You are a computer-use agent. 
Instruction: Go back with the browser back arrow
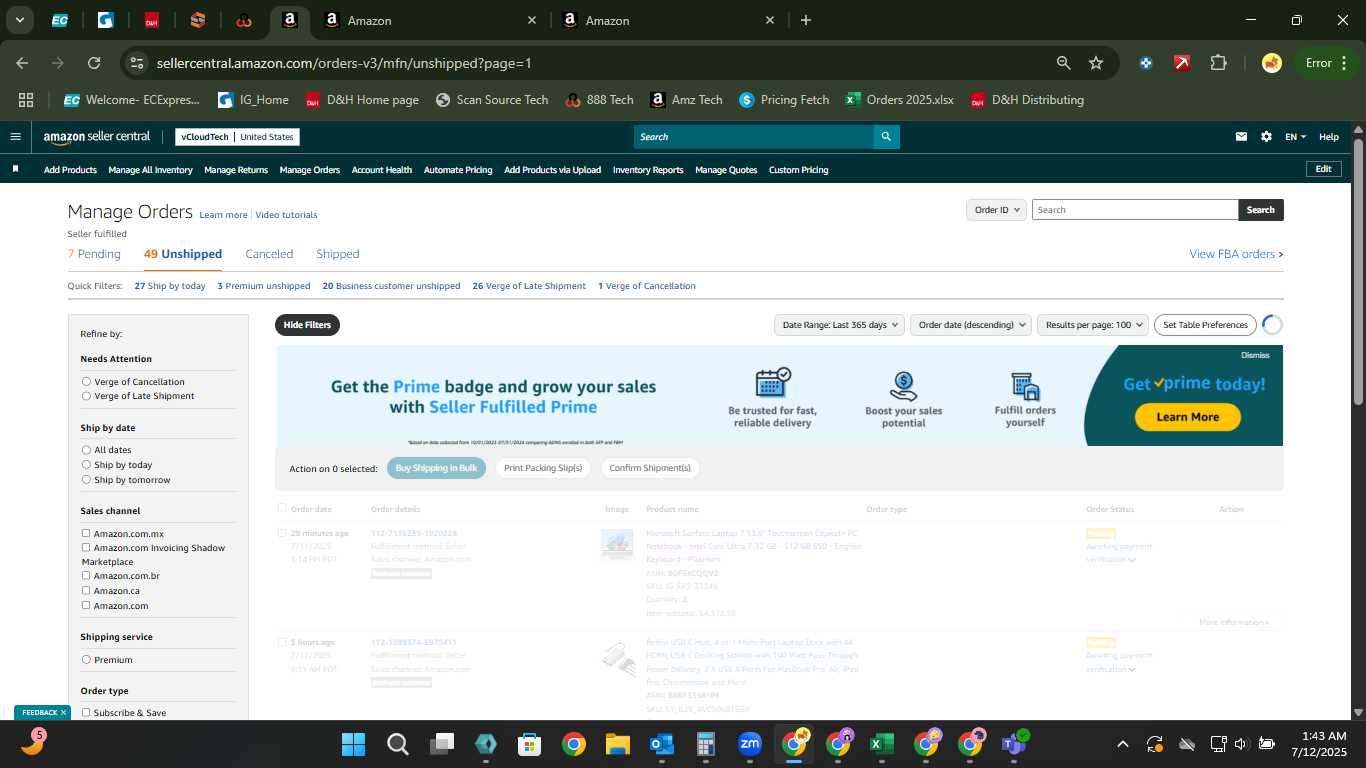[x=22, y=63]
